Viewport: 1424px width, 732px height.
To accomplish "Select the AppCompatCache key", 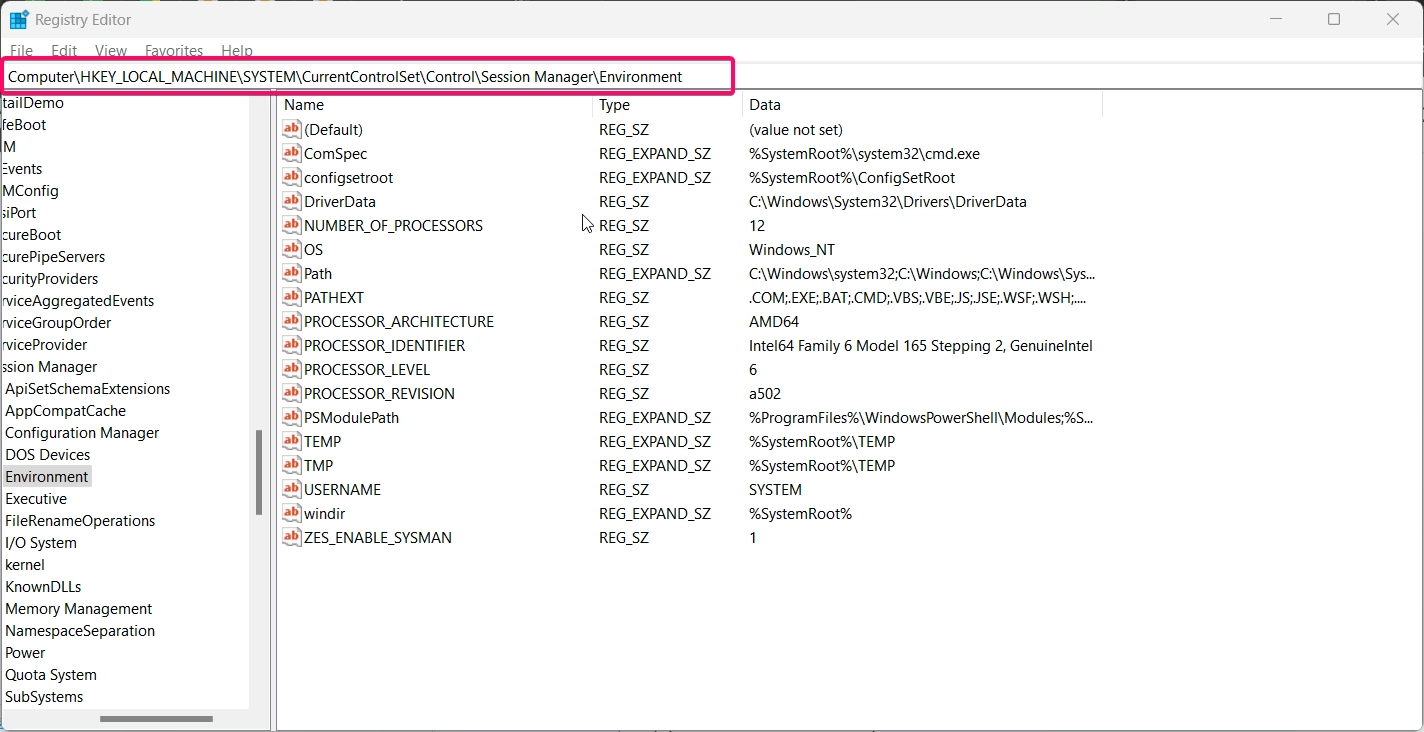I will coord(66,411).
